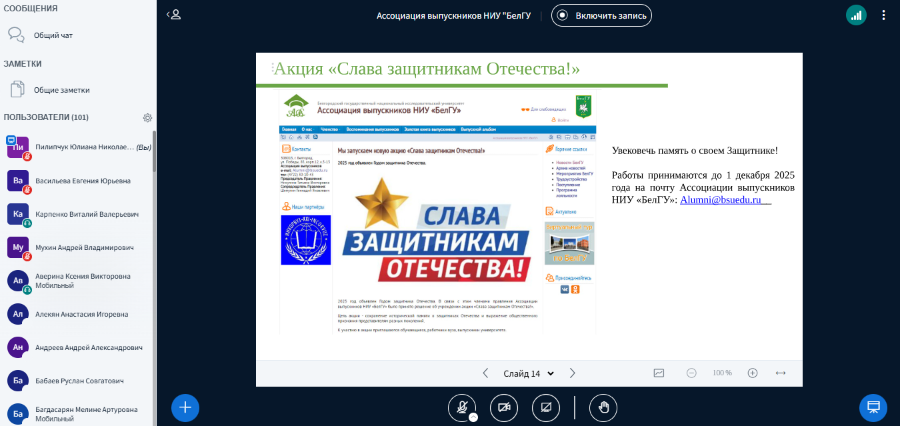
Task: Zoom in the slide
Action: coord(752,373)
